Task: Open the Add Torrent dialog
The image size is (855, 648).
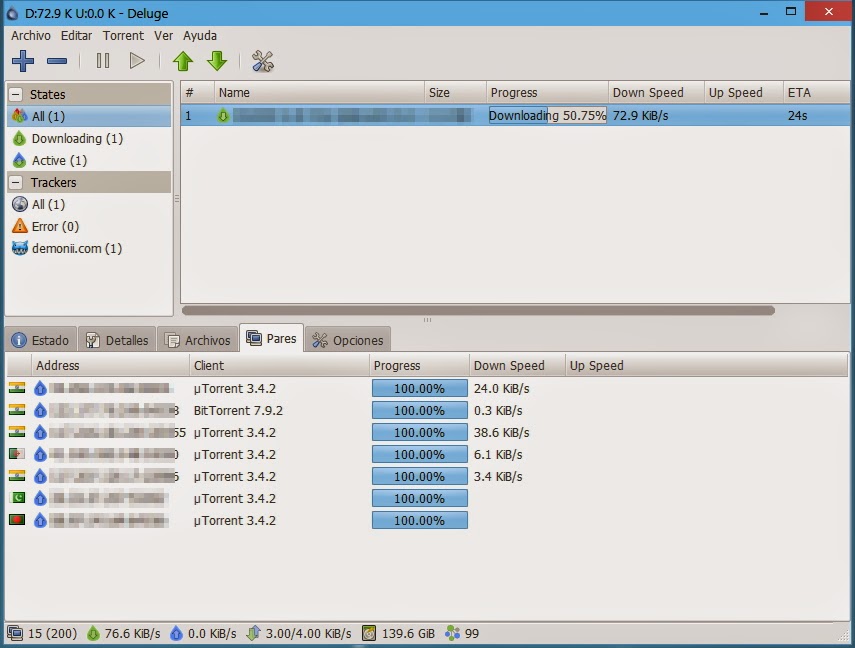Action: pos(22,61)
